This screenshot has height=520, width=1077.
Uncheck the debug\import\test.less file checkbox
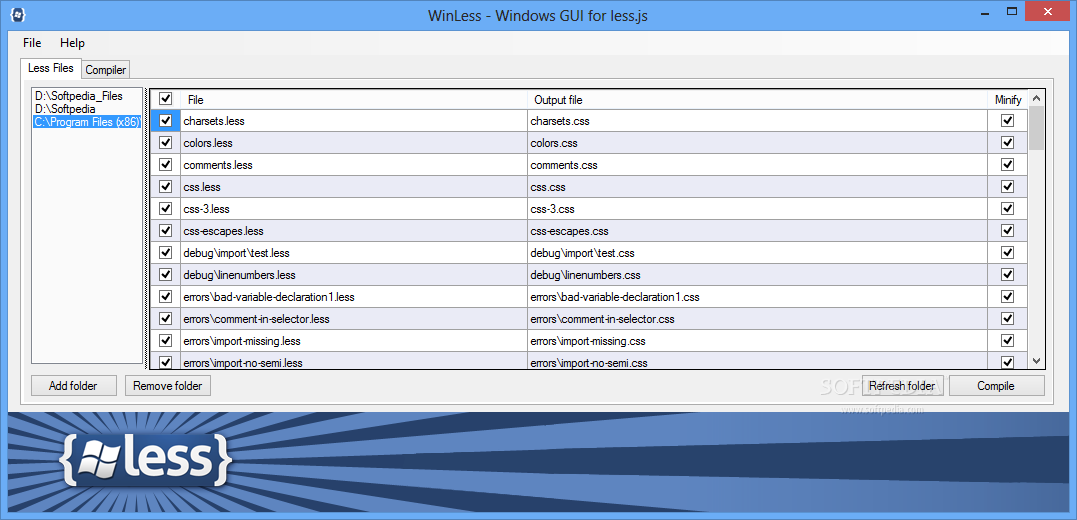166,253
